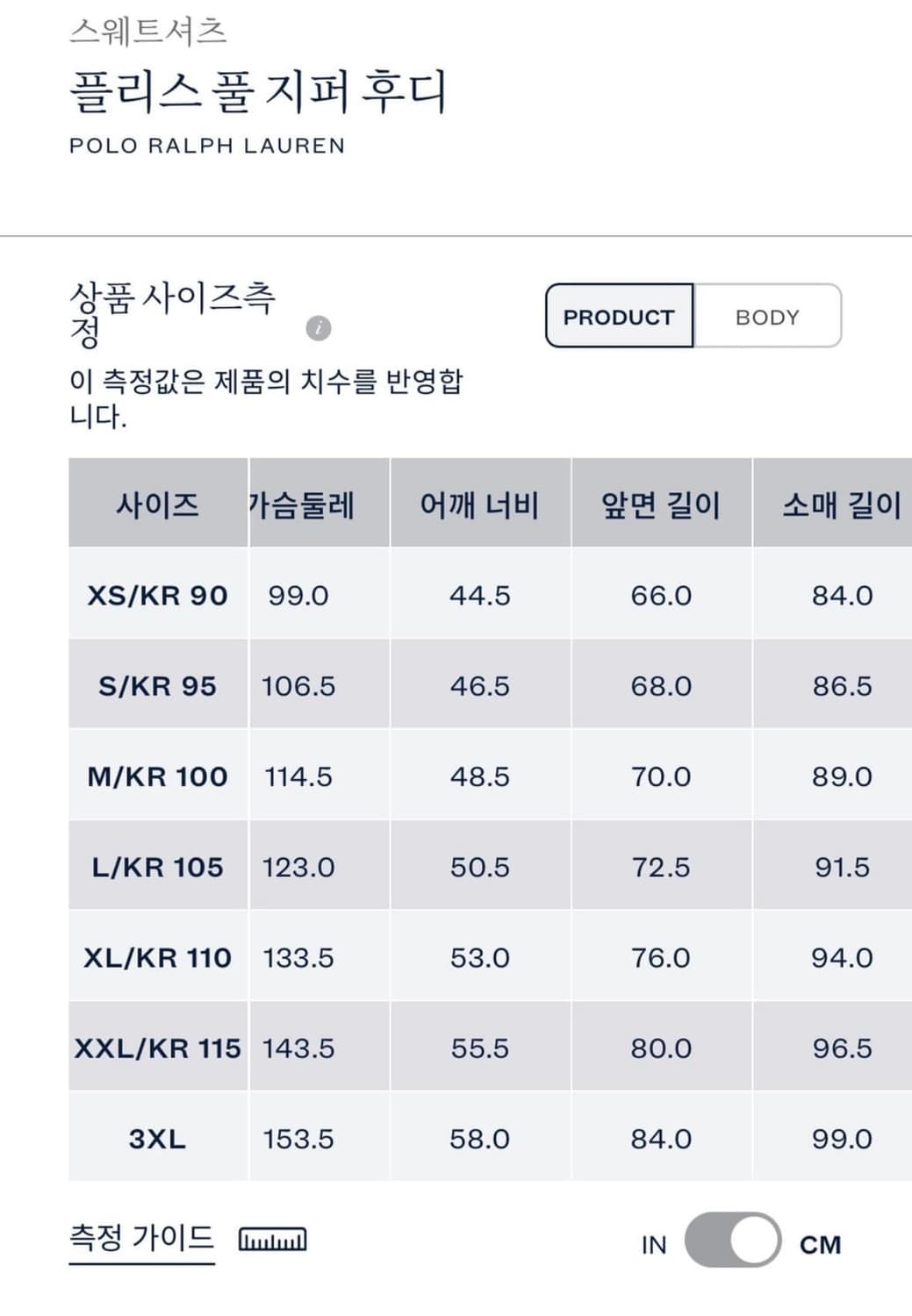Toggle the units switch to IN
The image size is (912, 1316).
[651, 1243]
